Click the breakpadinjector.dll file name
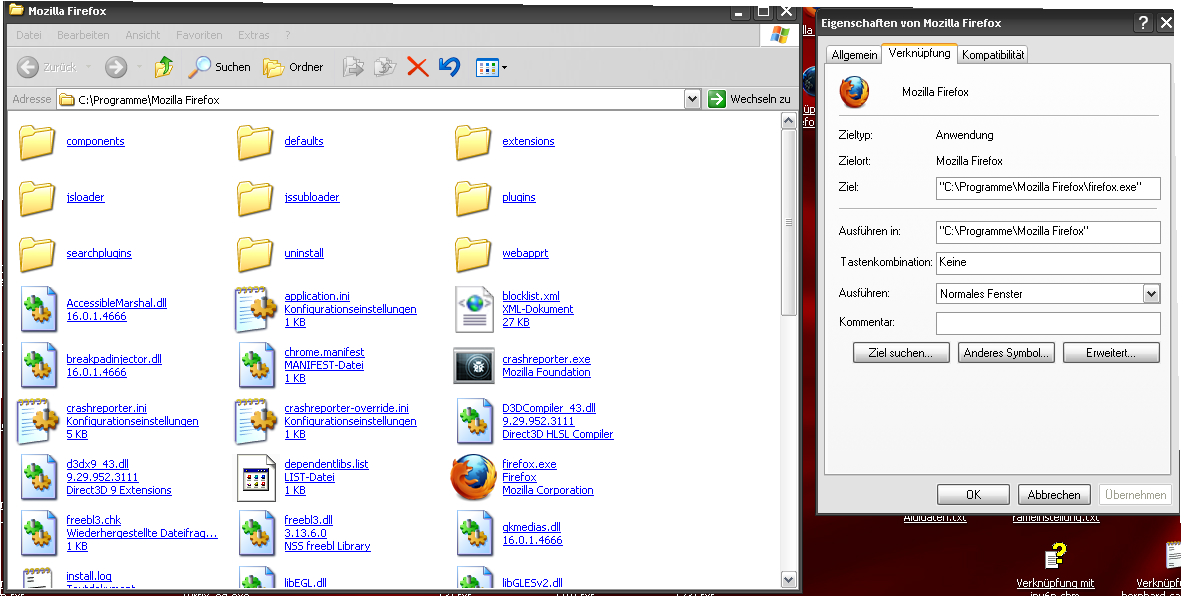The height and width of the screenshot is (606, 1191). pyautogui.click(x=114, y=359)
